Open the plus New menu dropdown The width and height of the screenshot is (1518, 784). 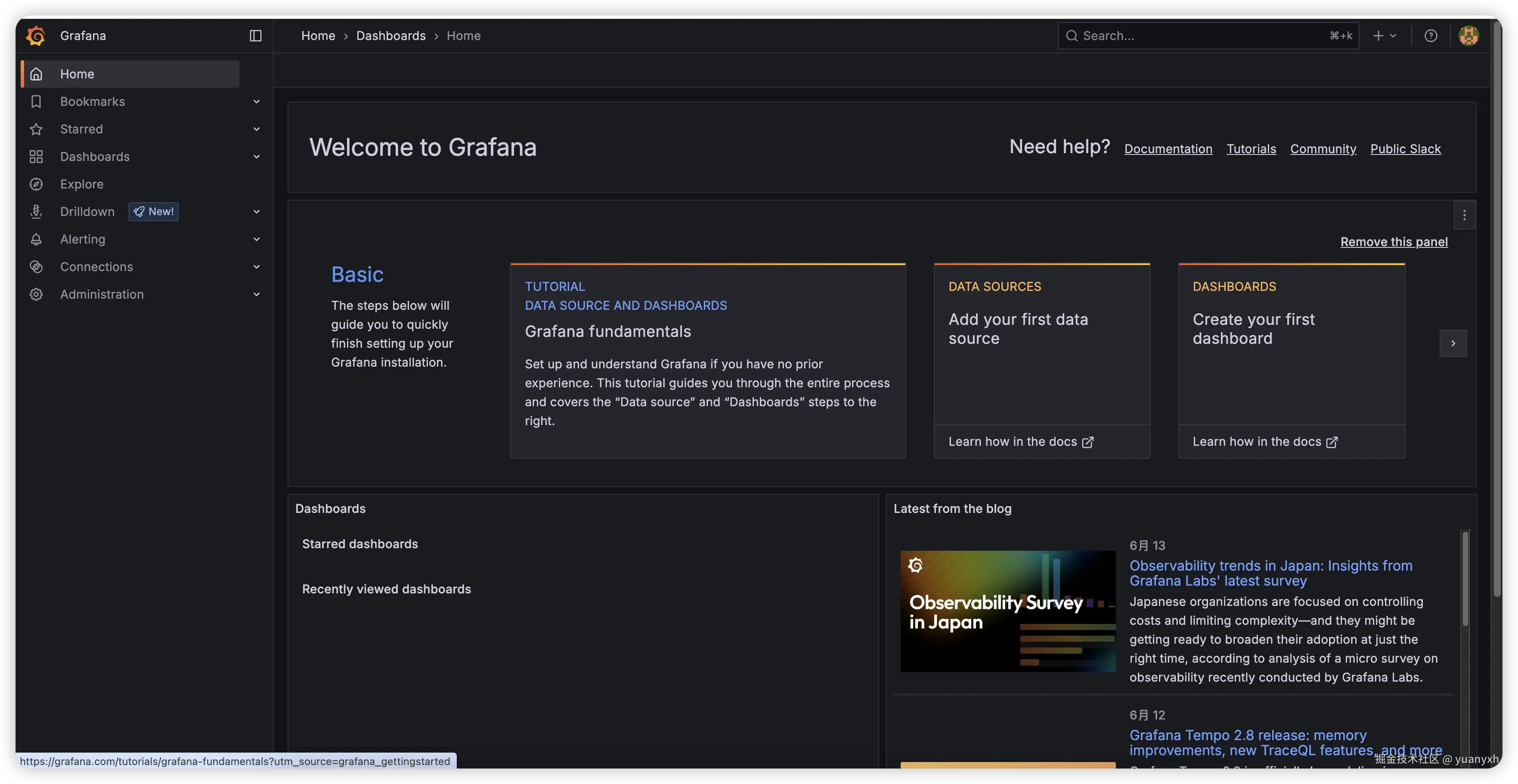(1384, 36)
